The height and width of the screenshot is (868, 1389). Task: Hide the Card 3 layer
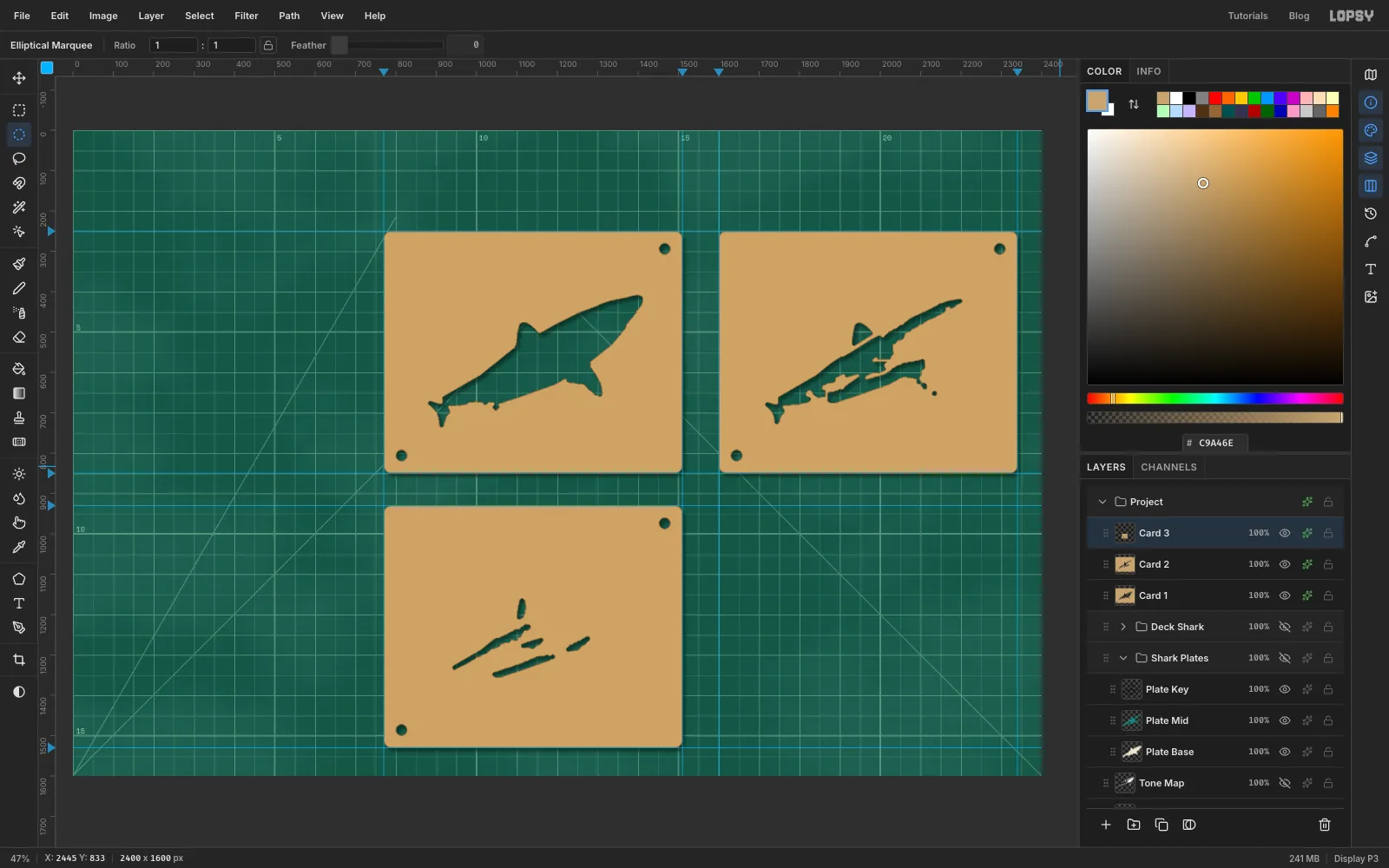click(1285, 533)
